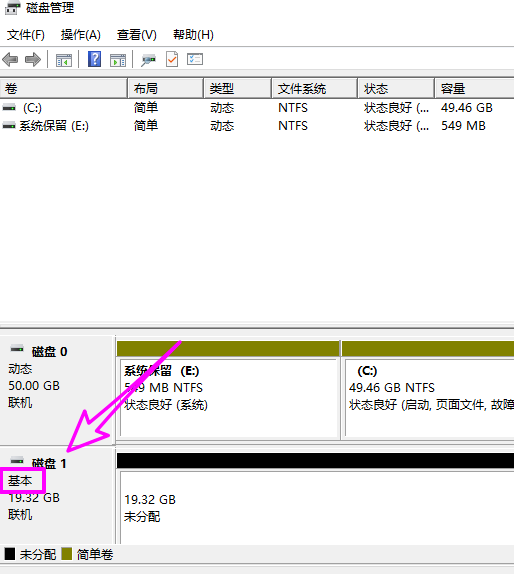Sort by the 容量 column header

click(474, 88)
